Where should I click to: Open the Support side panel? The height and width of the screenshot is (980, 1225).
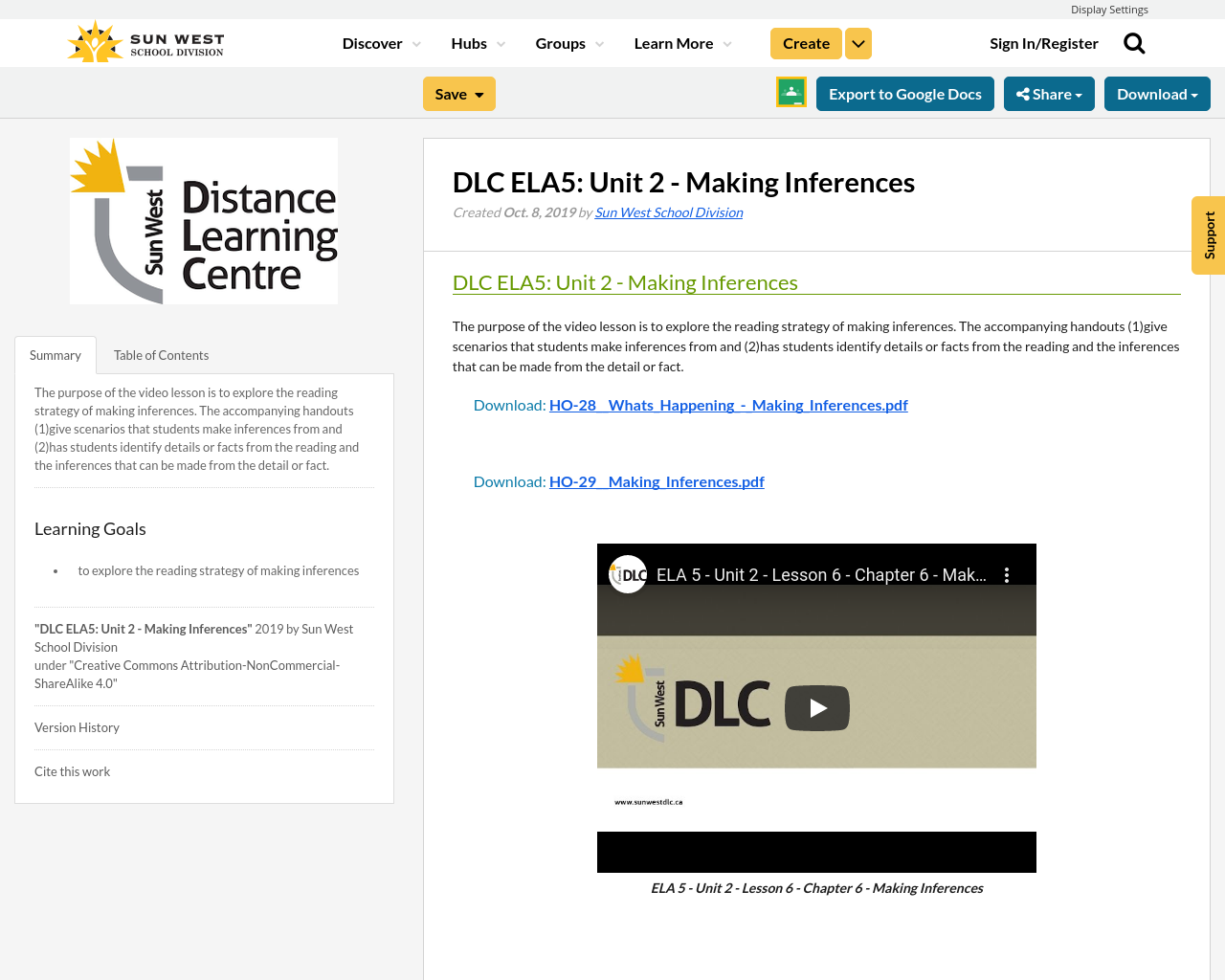[x=1208, y=235]
